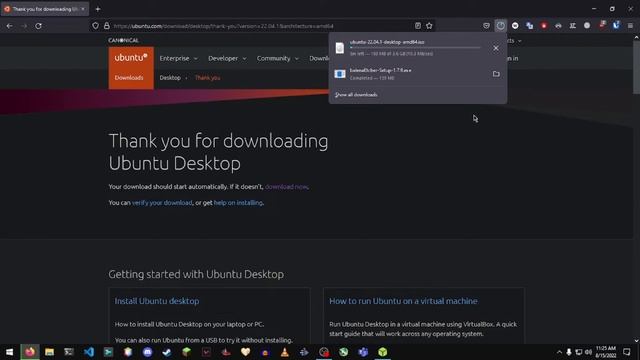The image size is (640, 360).
Task: Open the help on installing link
Action: (x=238, y=202)
